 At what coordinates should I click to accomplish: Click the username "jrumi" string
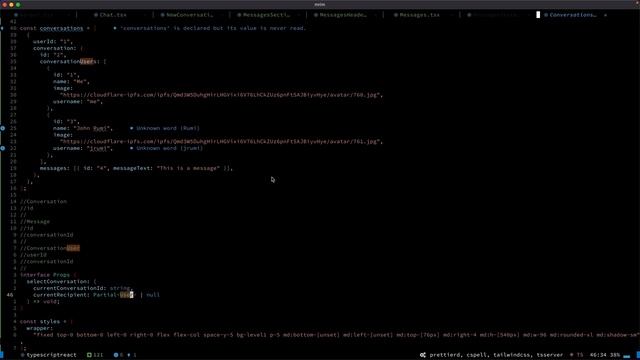point(100,148)
